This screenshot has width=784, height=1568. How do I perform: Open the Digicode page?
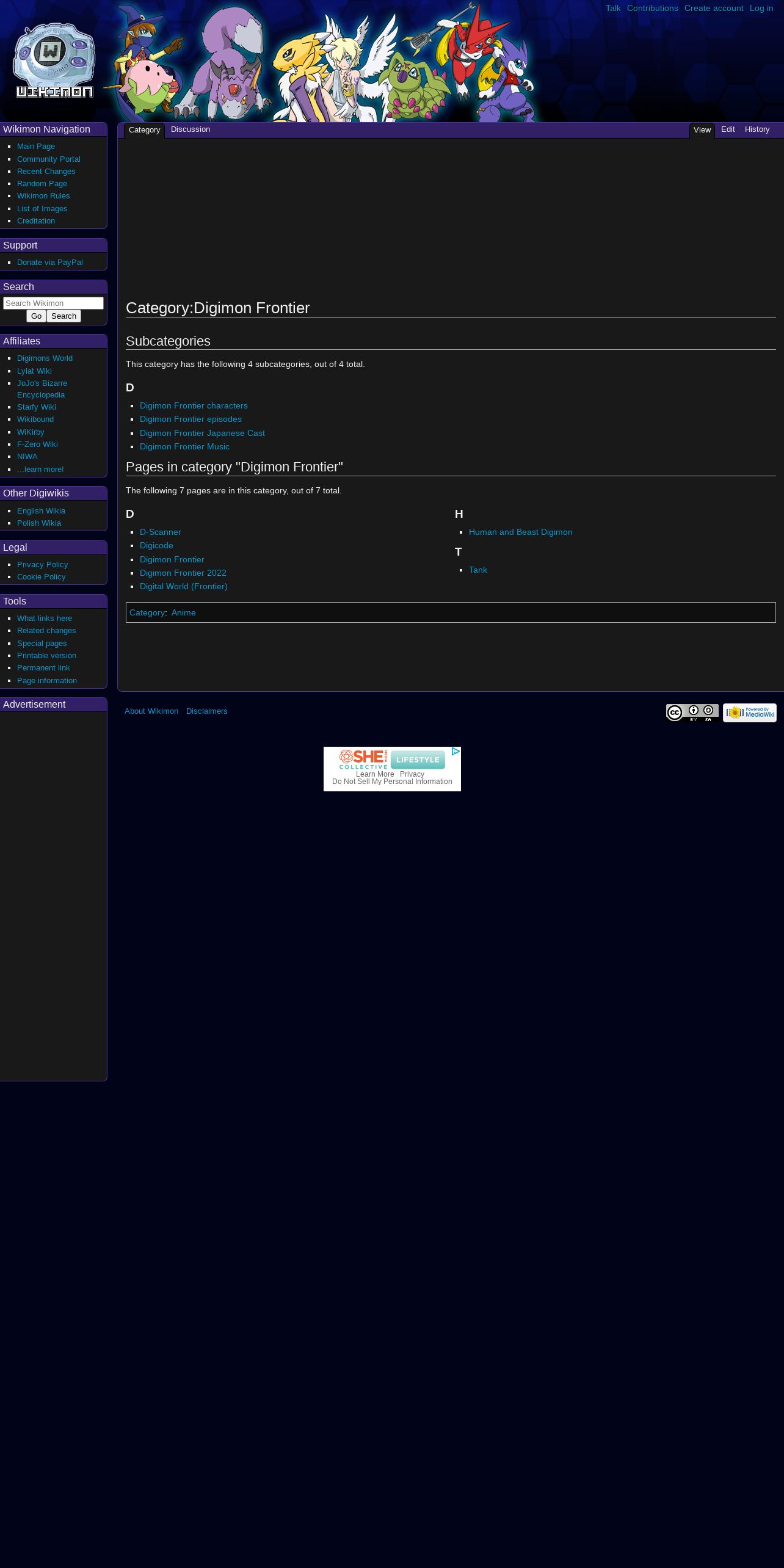156,546
